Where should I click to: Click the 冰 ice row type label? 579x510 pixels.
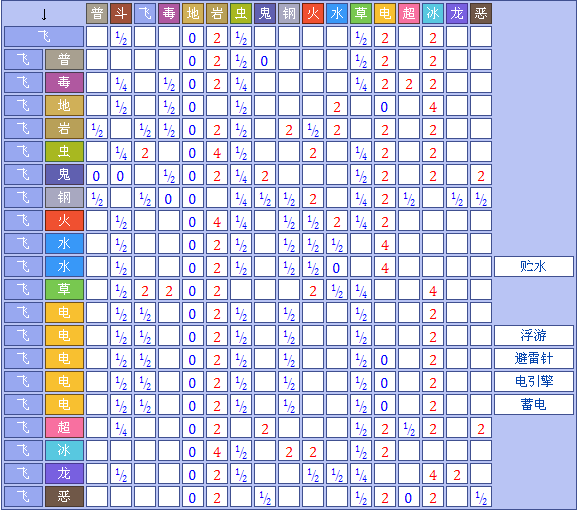click(x=64, y=450)
